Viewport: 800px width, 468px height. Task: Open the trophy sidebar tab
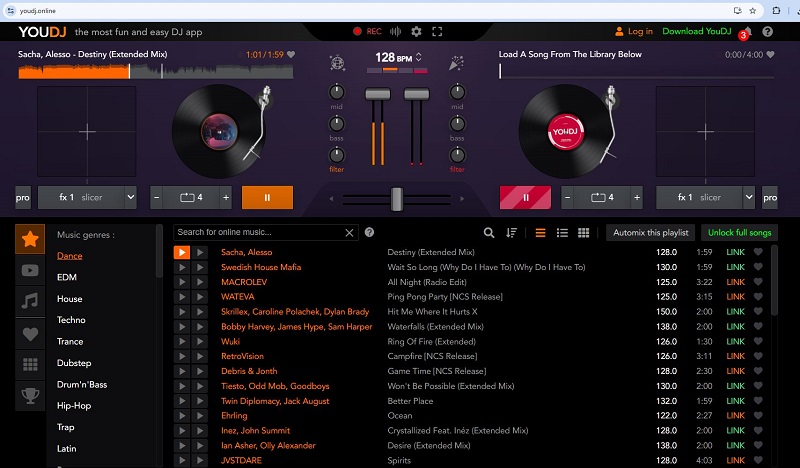pos(30,396)
